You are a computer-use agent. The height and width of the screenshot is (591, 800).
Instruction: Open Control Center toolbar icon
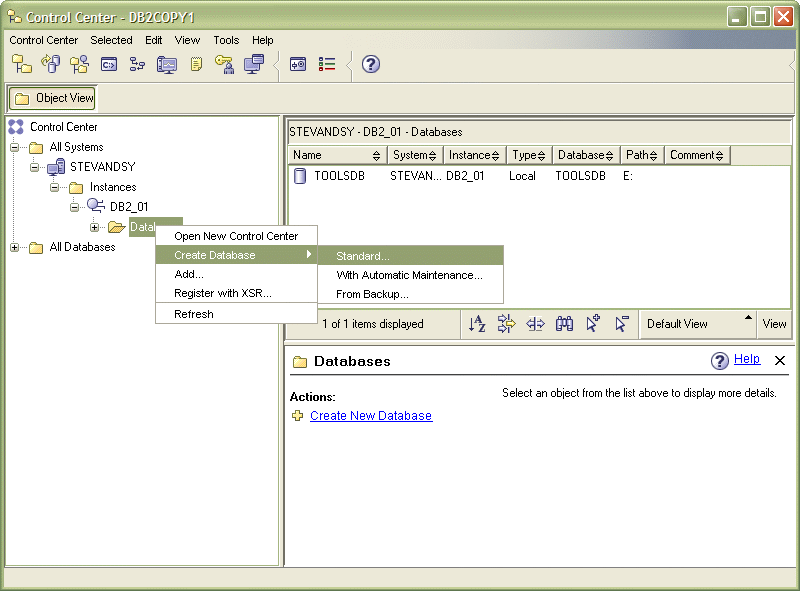coord(21,64)
